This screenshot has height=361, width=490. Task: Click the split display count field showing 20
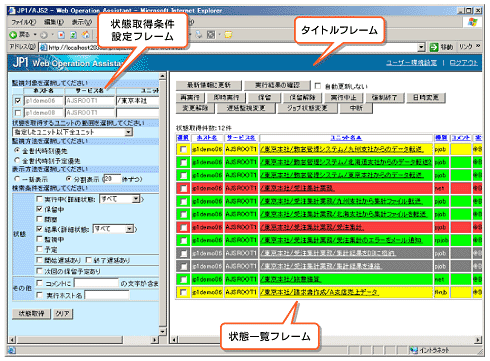tap(111, 179)
